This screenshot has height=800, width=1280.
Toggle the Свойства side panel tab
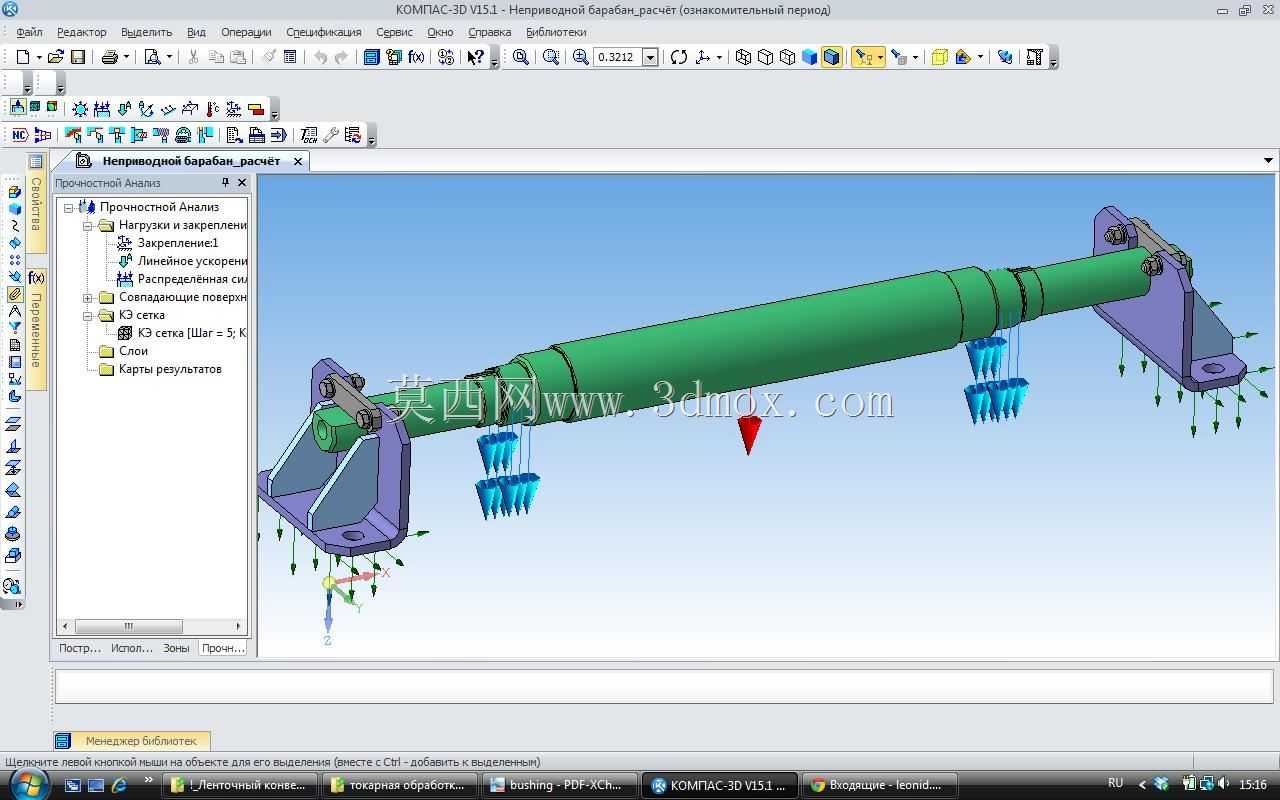(x=36, y=205)
